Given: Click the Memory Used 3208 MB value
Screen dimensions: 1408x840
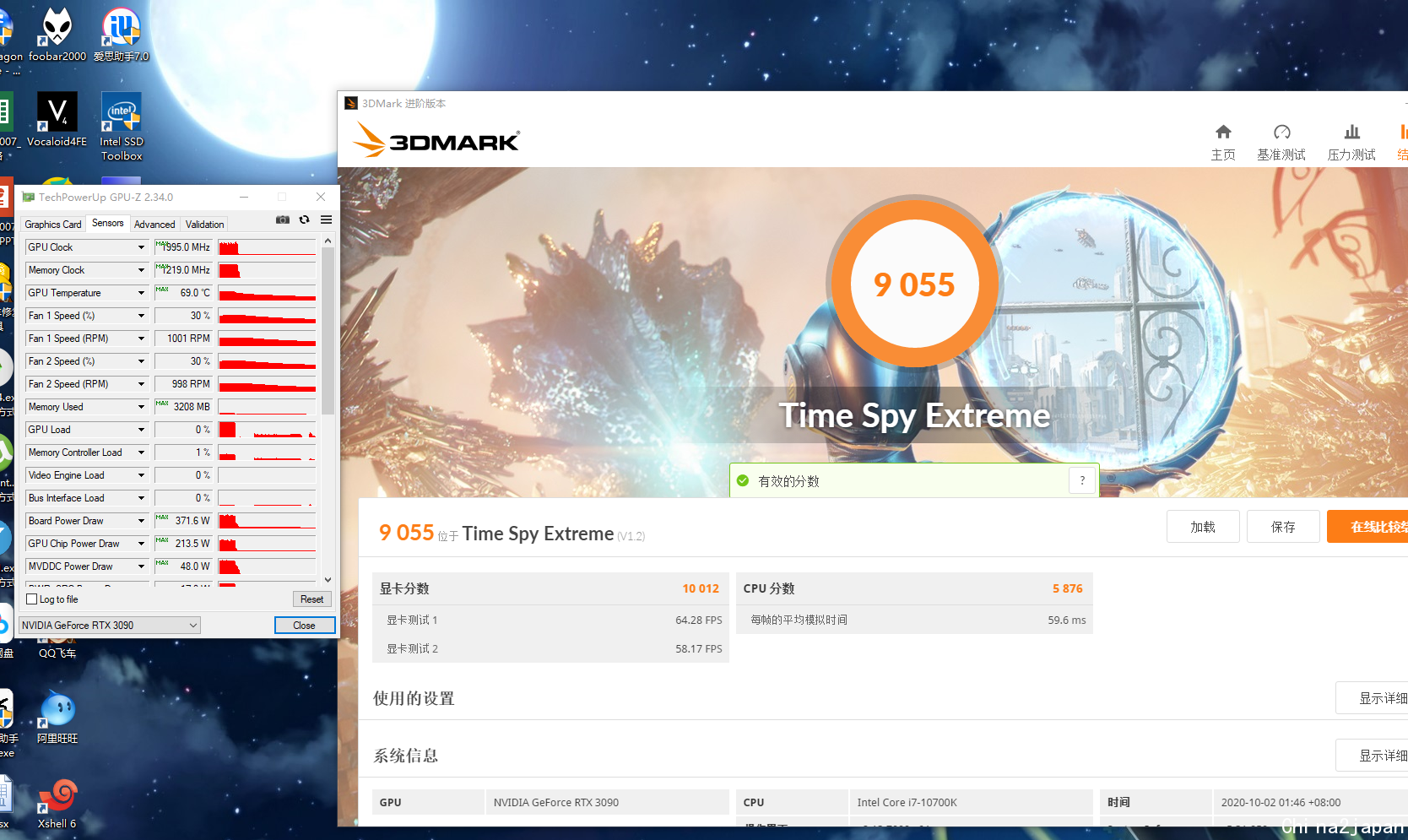Looking at the screenshot, I should [183, 407].
